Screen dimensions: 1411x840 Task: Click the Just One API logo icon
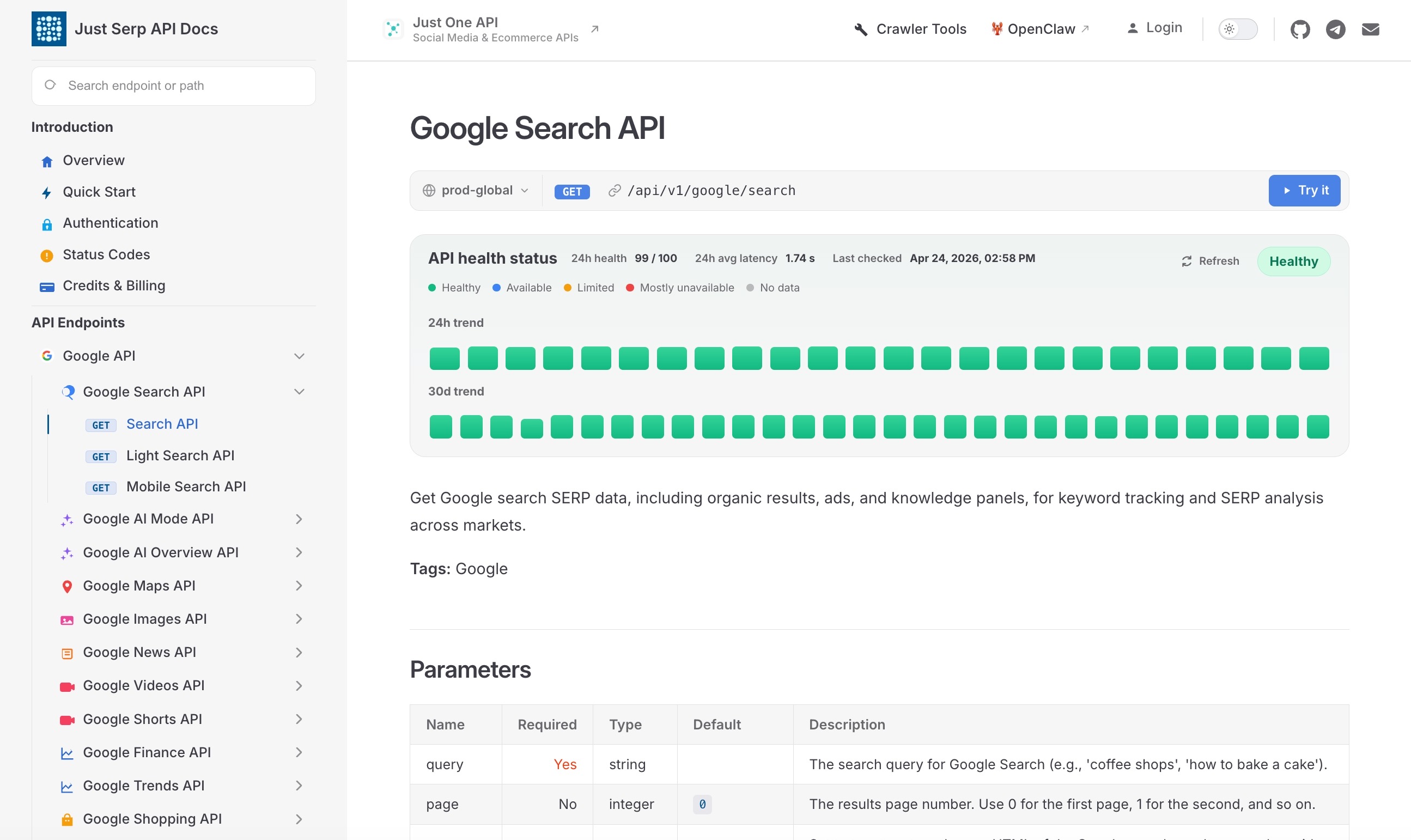[393, 29]
